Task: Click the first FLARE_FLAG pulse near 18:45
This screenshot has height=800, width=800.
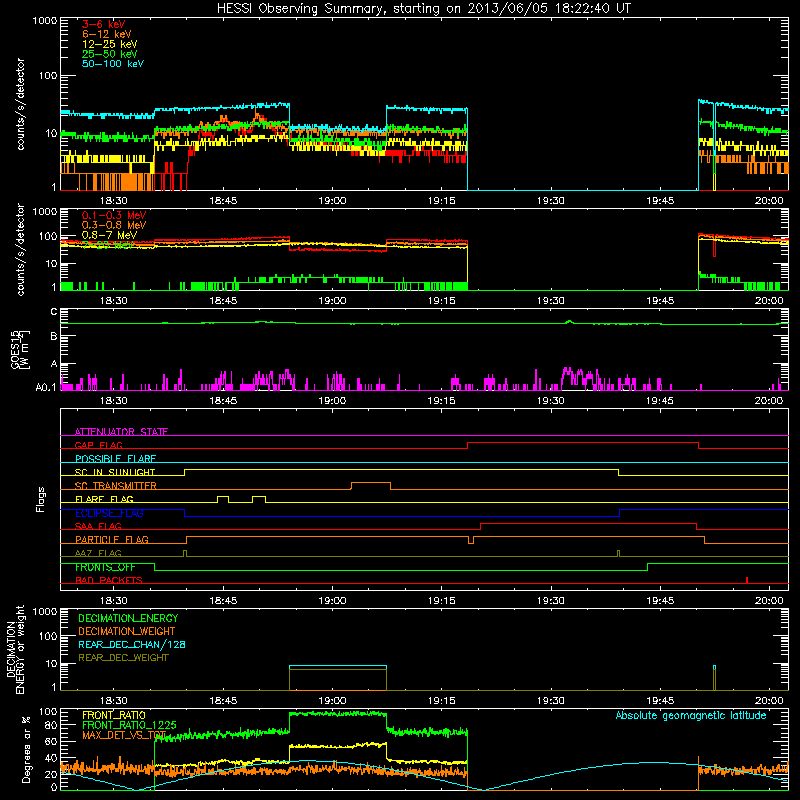Action: pos(223,496)
